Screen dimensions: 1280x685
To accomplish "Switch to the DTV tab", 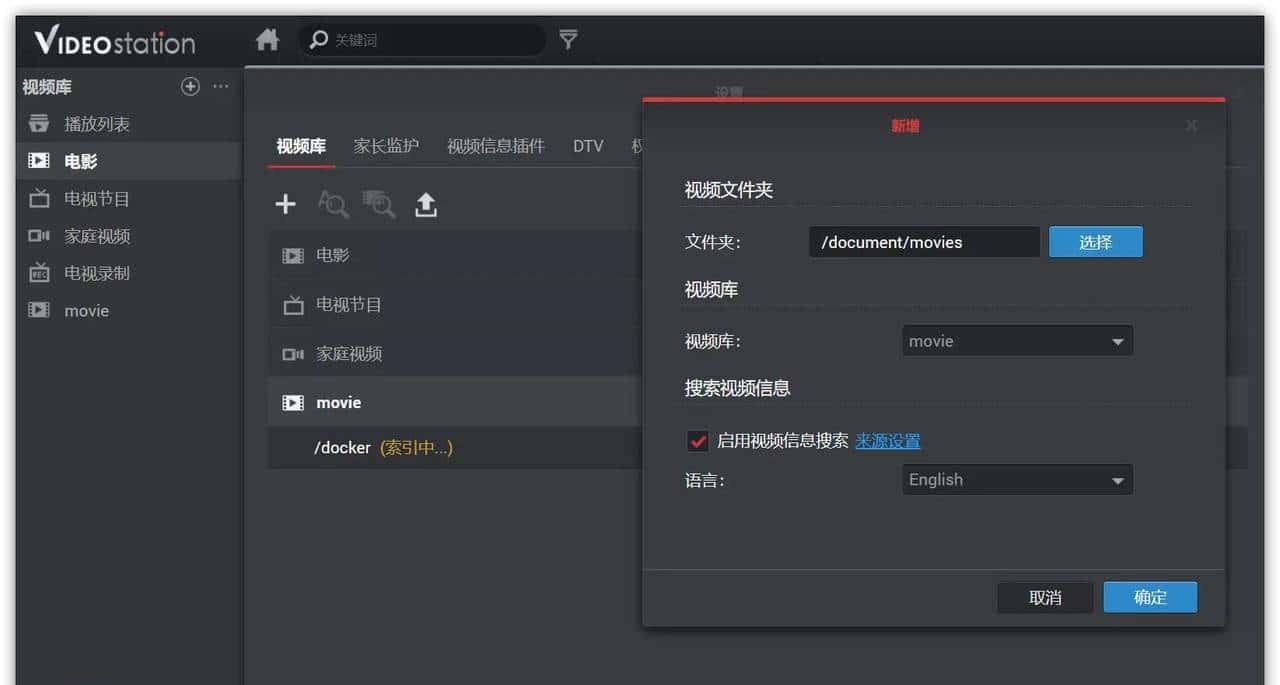I will pyautogui.click(x=588, y=145).
